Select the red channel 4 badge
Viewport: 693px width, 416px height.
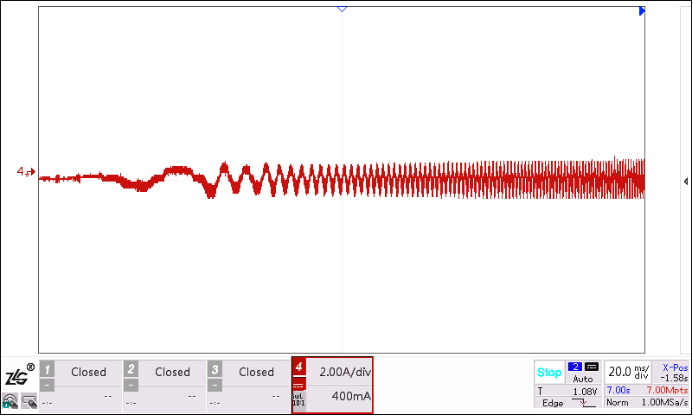[299, 367]
